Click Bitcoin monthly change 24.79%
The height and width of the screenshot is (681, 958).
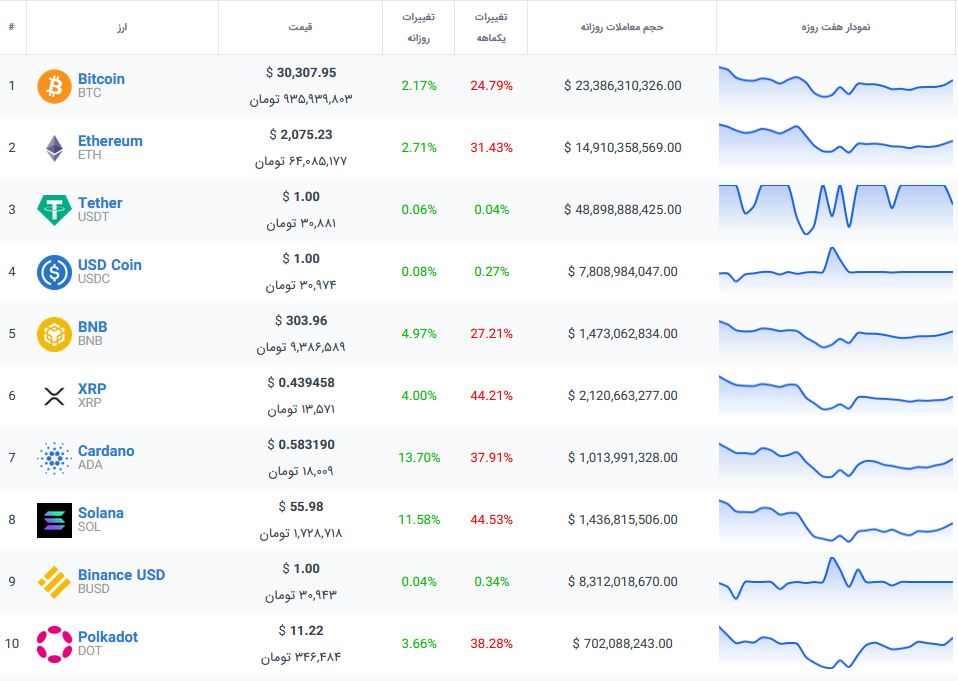(491, 86)
